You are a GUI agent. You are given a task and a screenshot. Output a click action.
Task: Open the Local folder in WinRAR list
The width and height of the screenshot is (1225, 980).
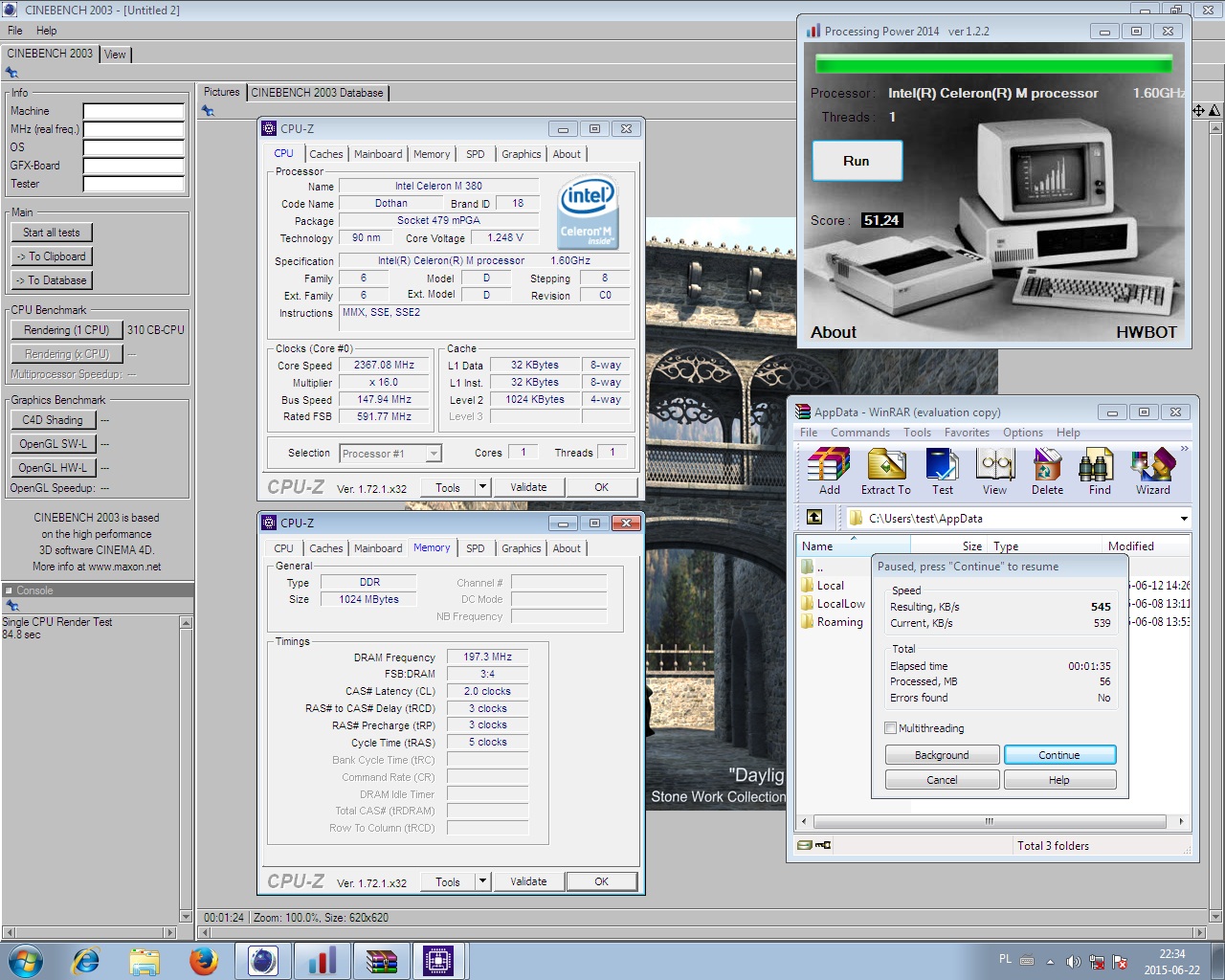click(830, 586)
